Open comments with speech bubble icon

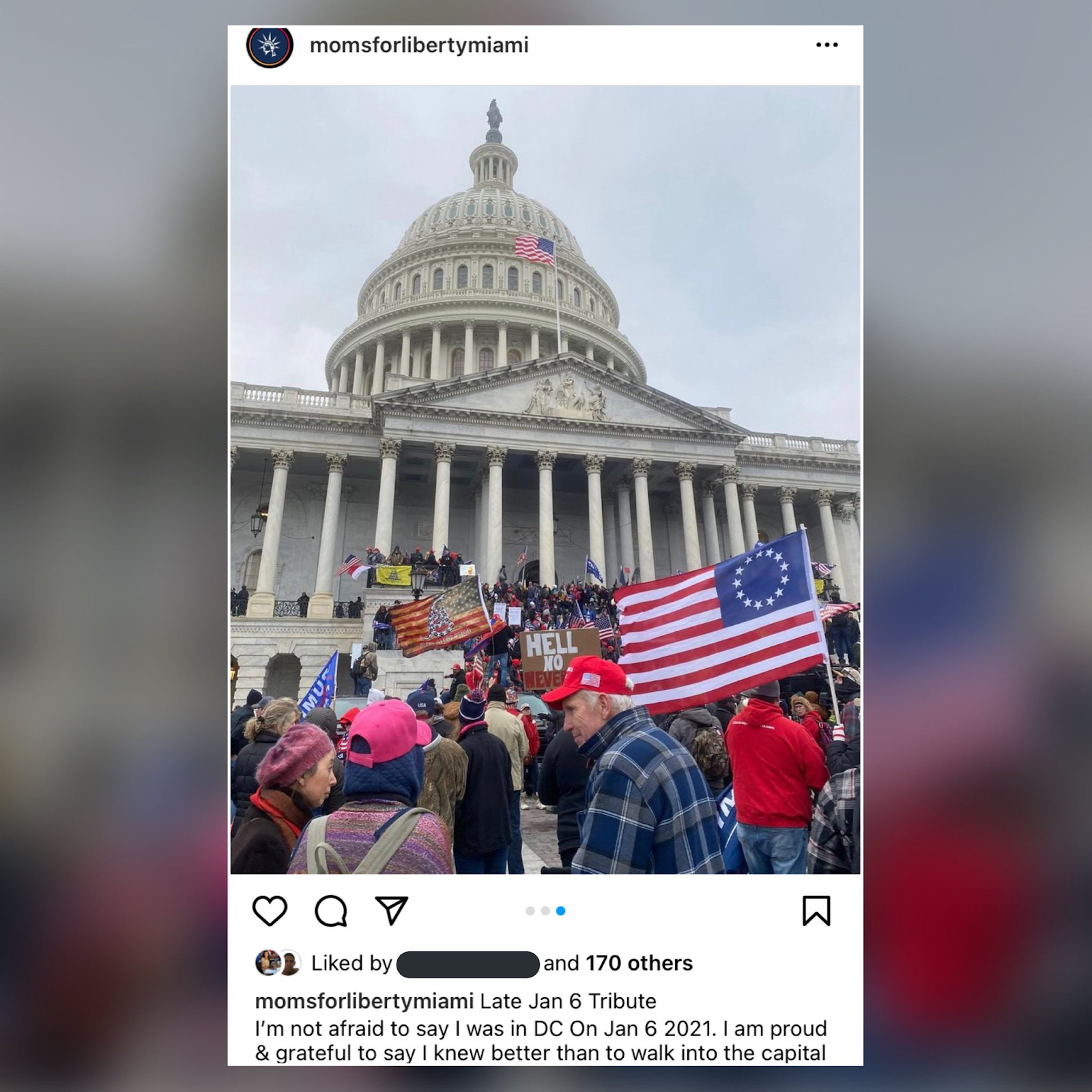point(331,910)
